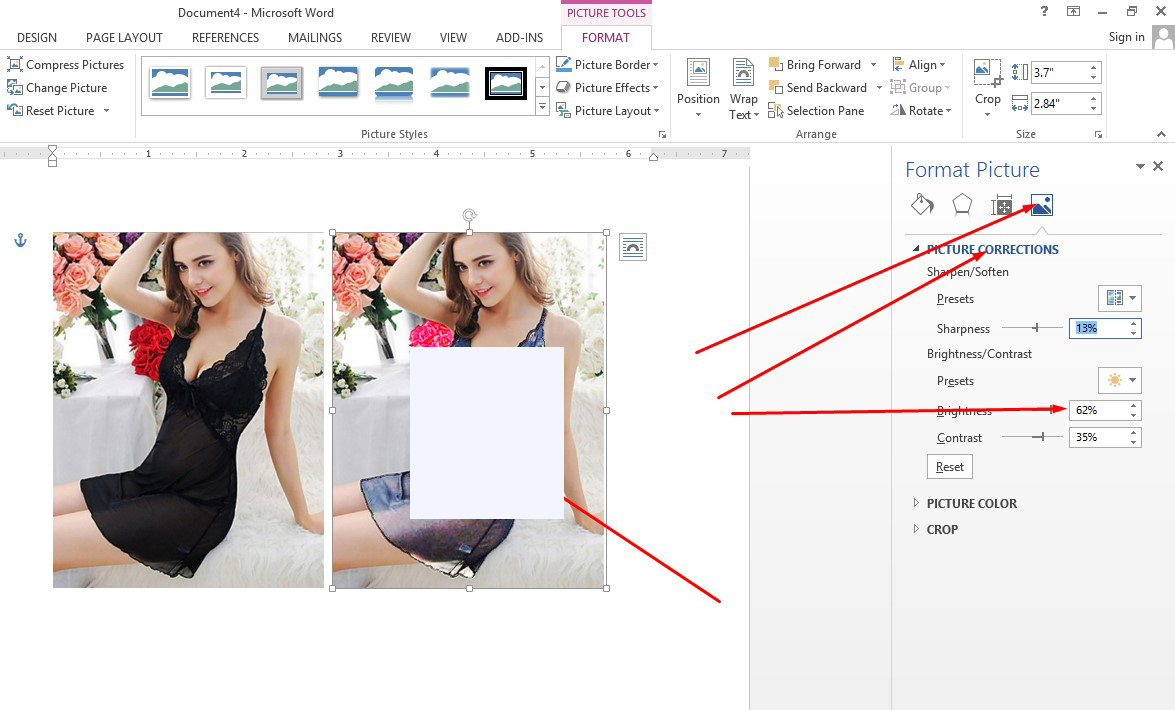Click the Shape Width field showing 2.84"
Screen dimensions: 1175x710
(1059, 103)
